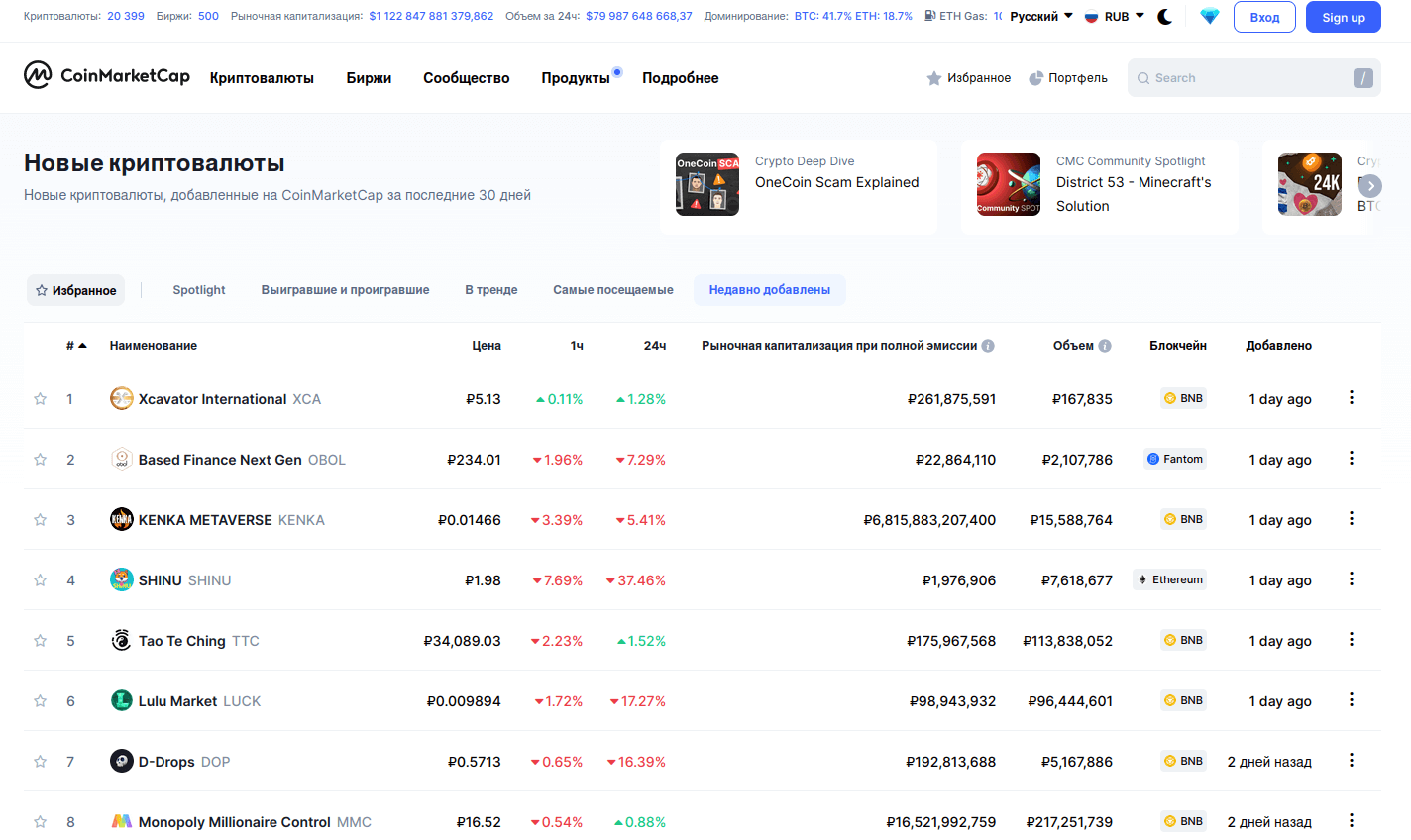Sort table by the # column header
The height and width of the screenshot is (840, 1411).
pos(75,346)
